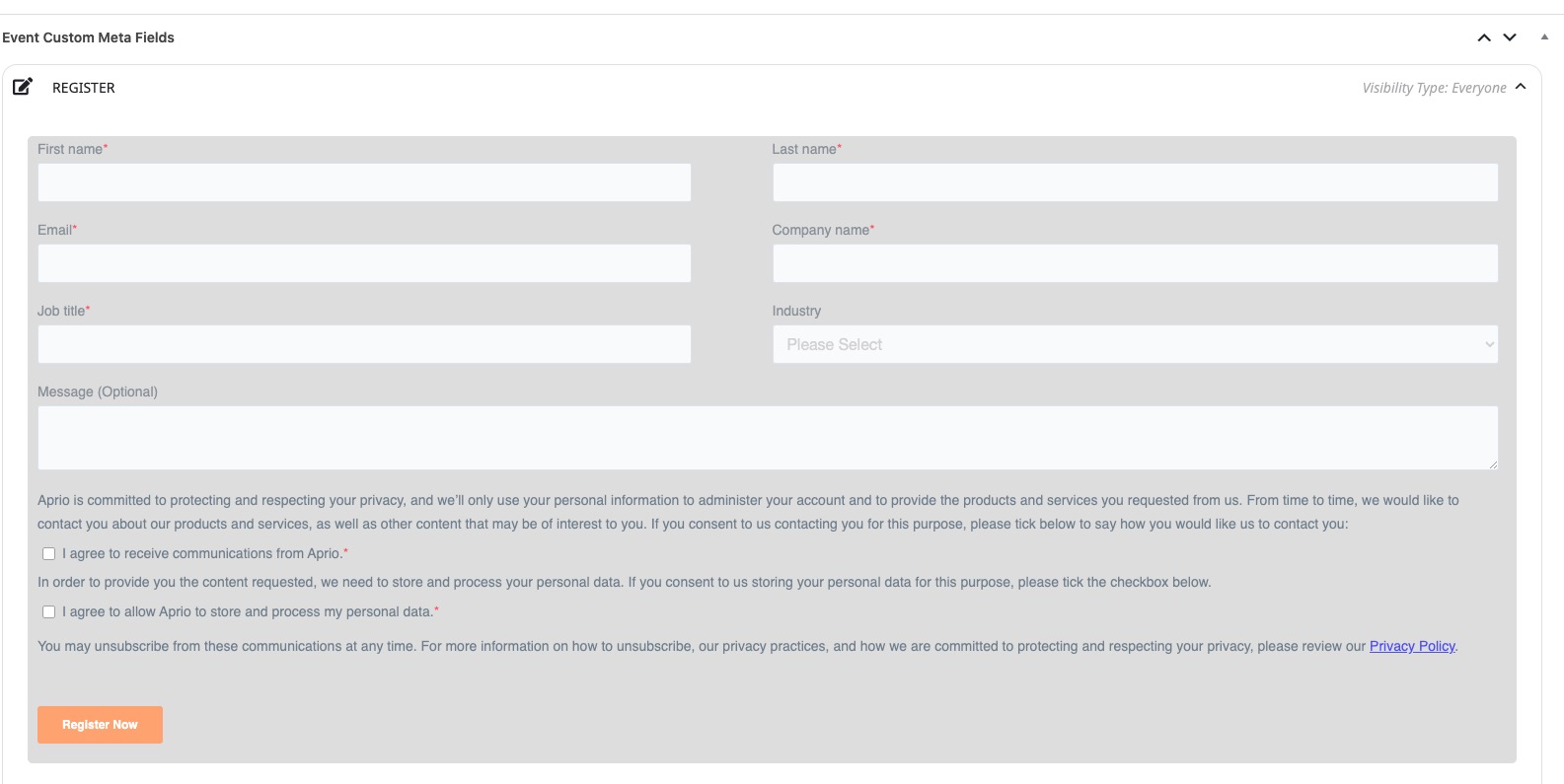Click the edit pencil icon beside REGISTER
The height and width of the screenshot is (784, 1564).
point(23,87)
